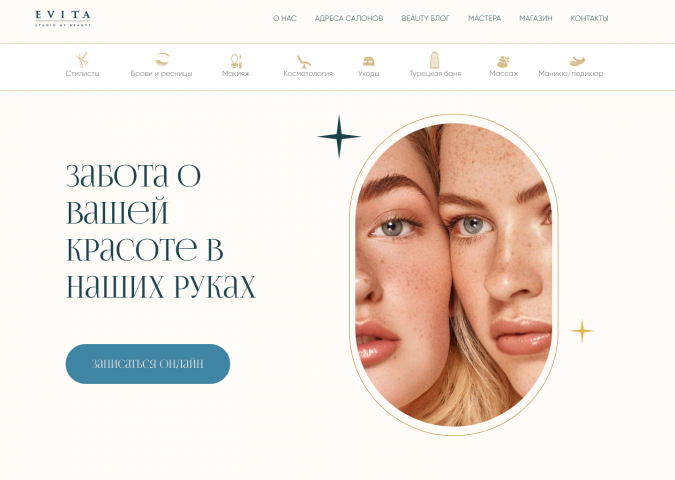Go to the КОНТАКТЫ page
The width and height of the screenshot is (675, 480).
tap(589, 19)
